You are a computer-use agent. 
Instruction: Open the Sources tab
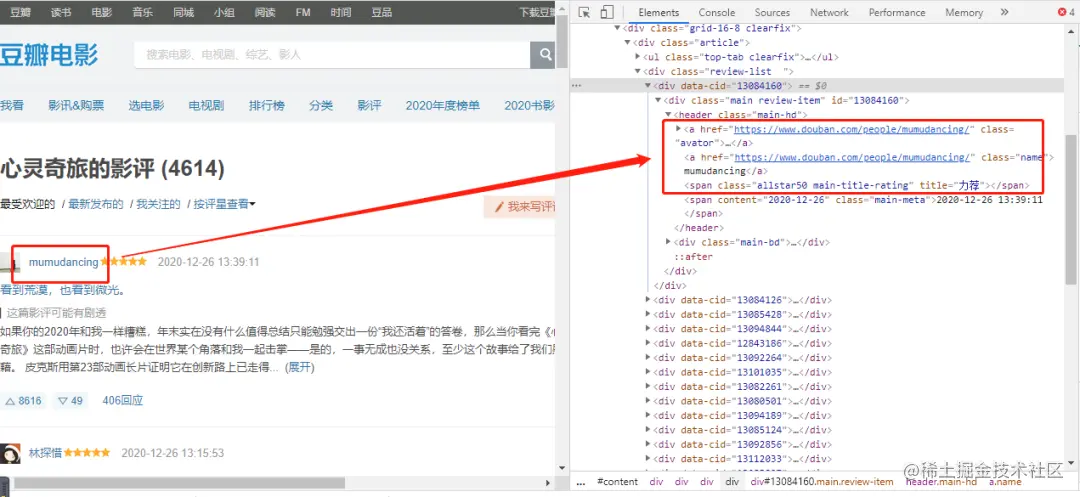[772, 12]
